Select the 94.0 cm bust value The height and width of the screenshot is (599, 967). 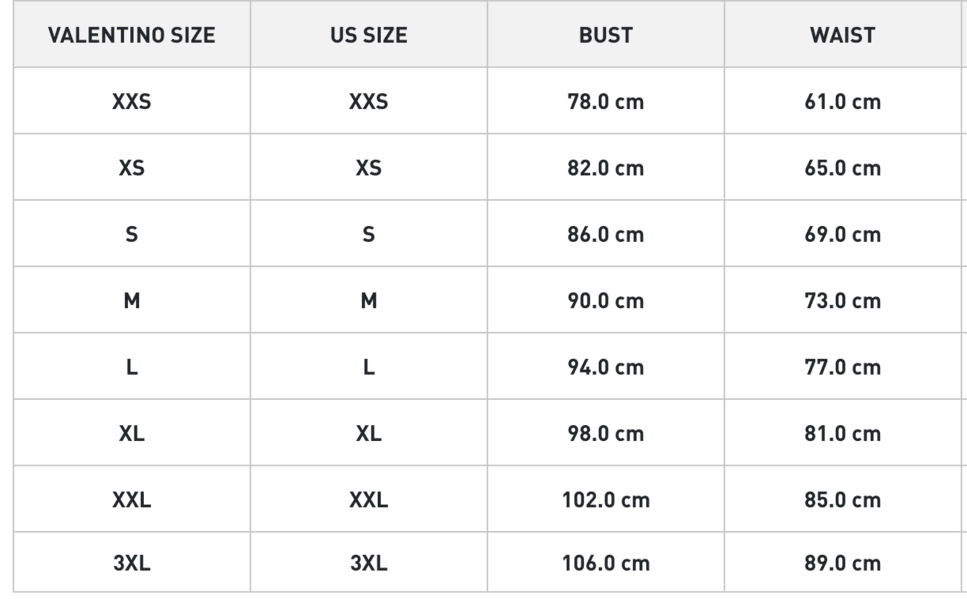point(606,367)
